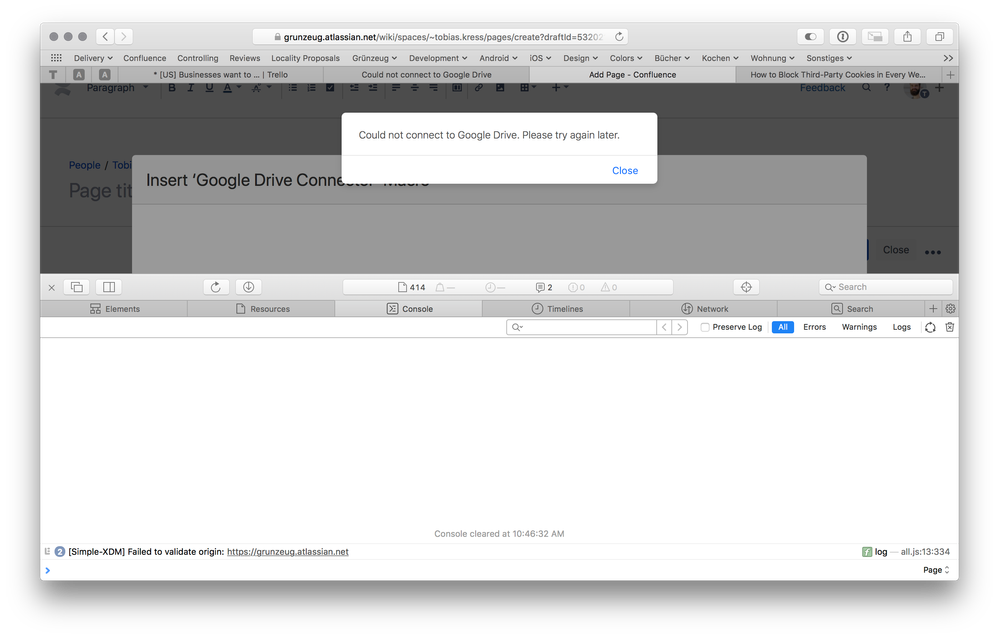This screenshot has width=999, height=638.
Task: Filter console by Warnings
Action: point(859,327)
